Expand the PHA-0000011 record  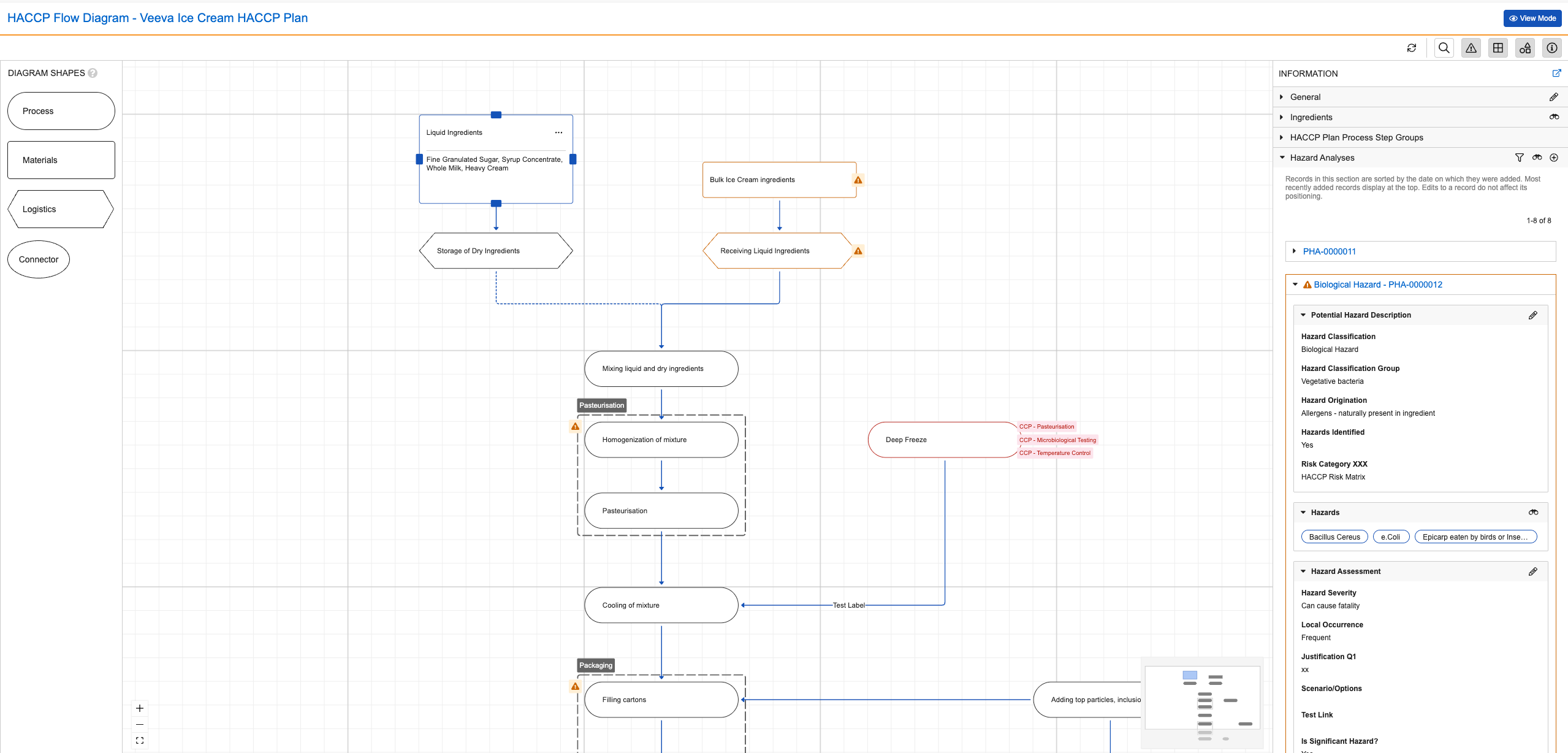1294,251
